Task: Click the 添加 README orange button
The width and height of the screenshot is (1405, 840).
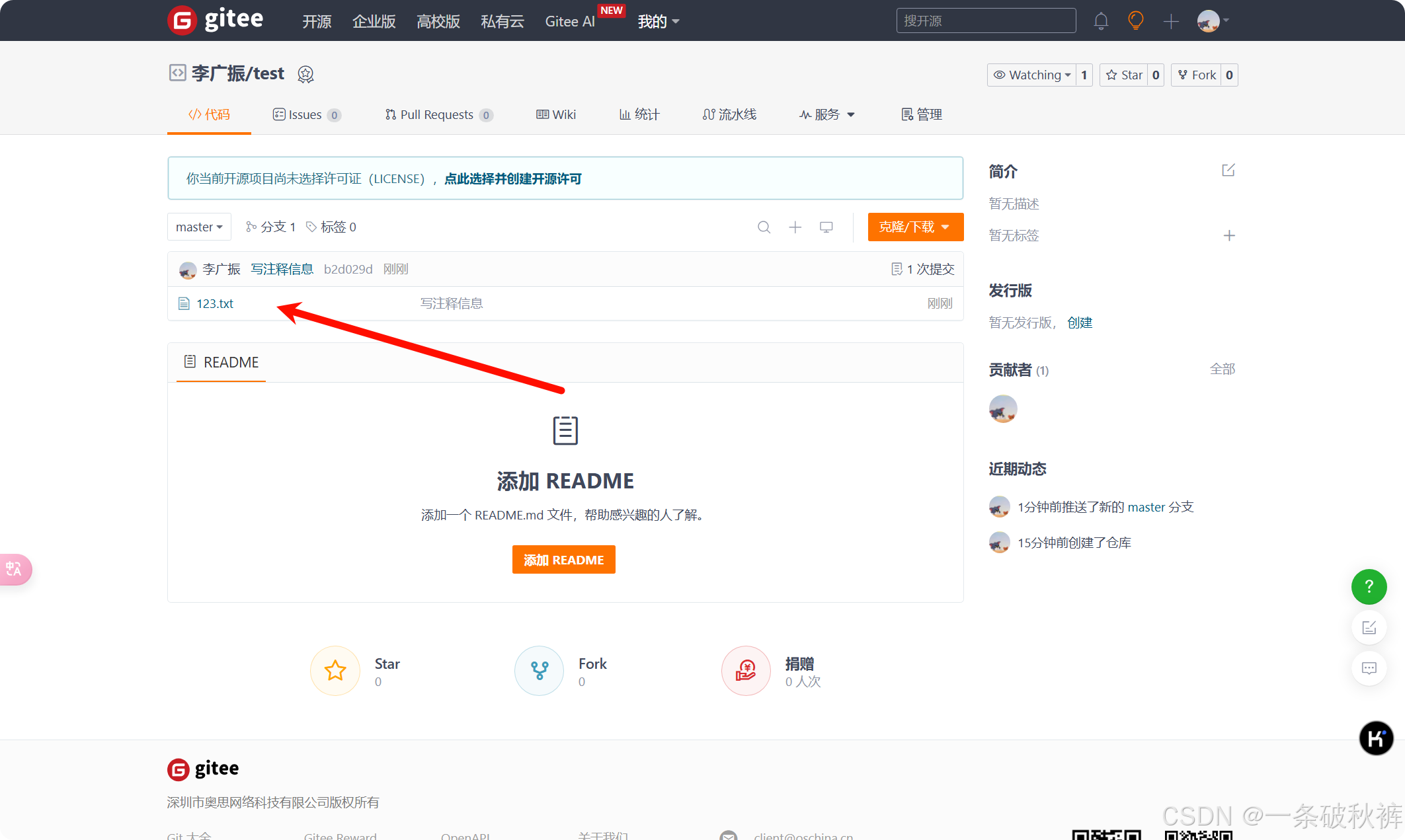Action: 563,560
